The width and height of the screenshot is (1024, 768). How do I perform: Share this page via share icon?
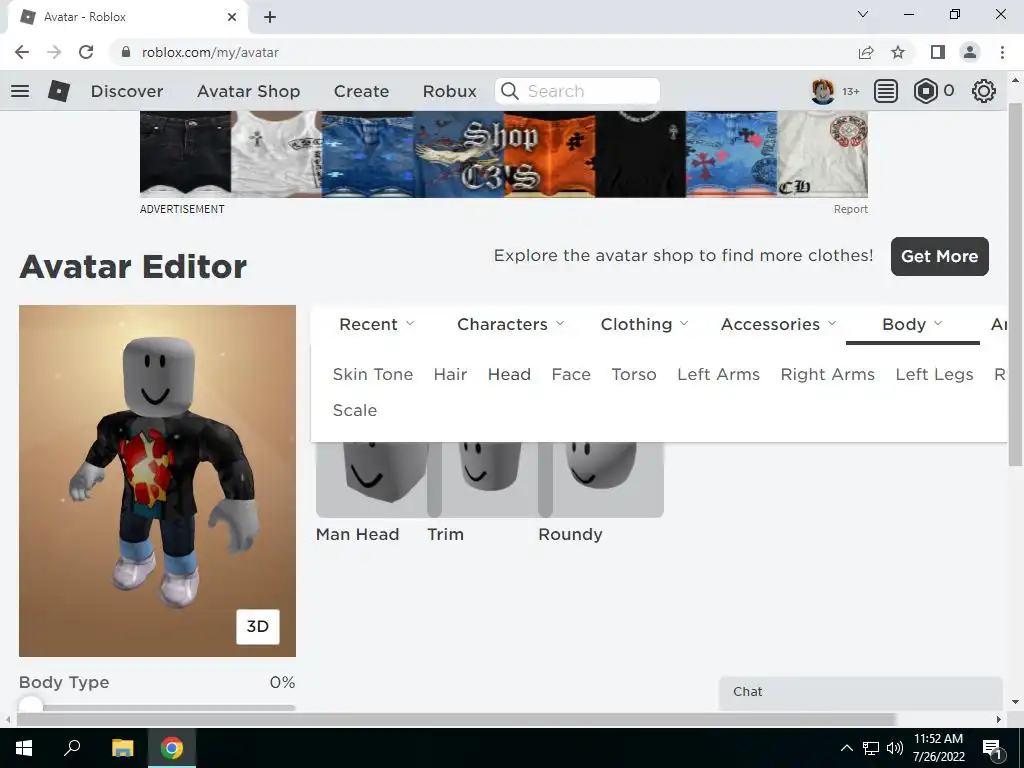866,52
